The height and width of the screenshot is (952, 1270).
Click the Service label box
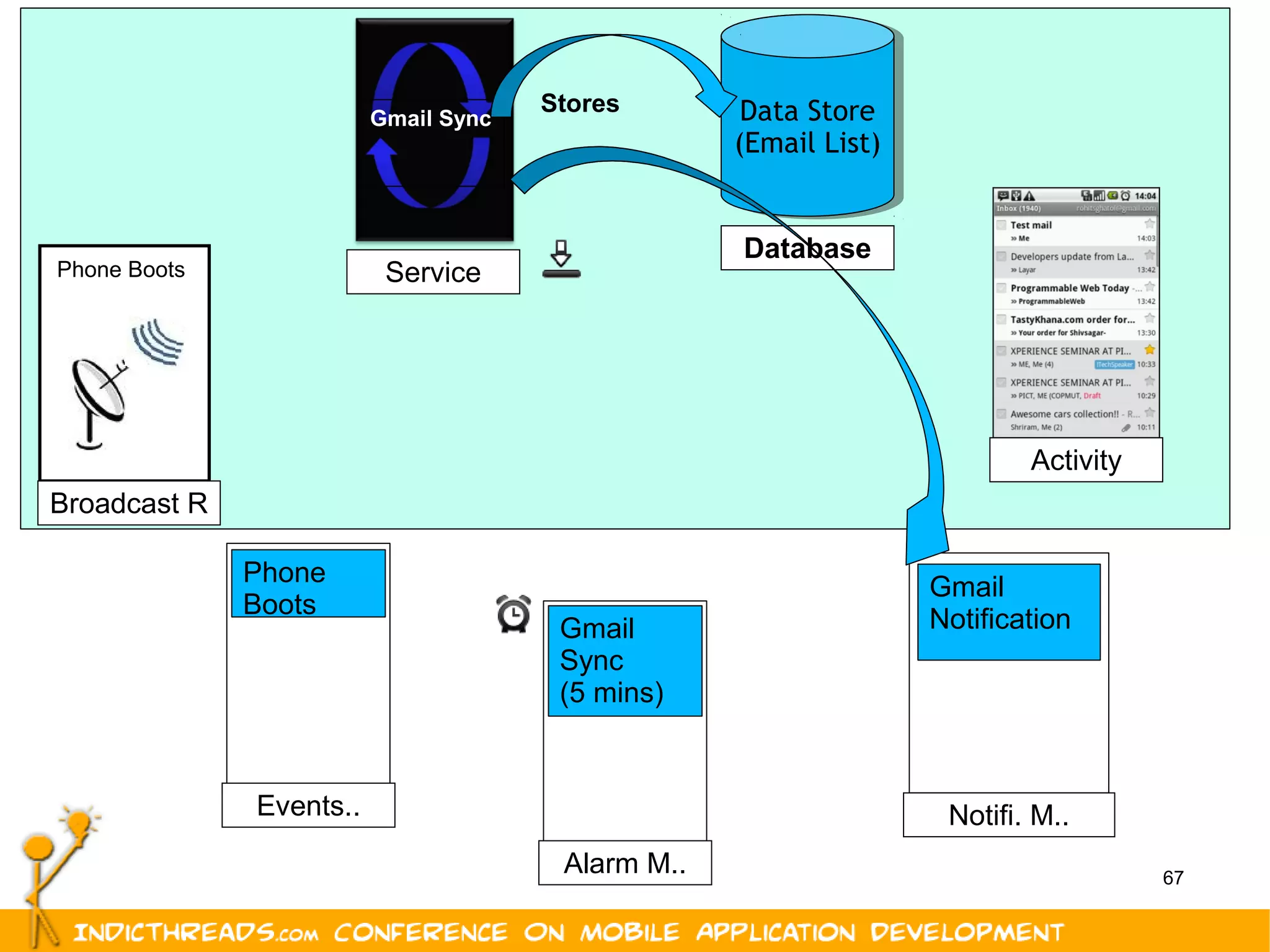pos(433,272)
